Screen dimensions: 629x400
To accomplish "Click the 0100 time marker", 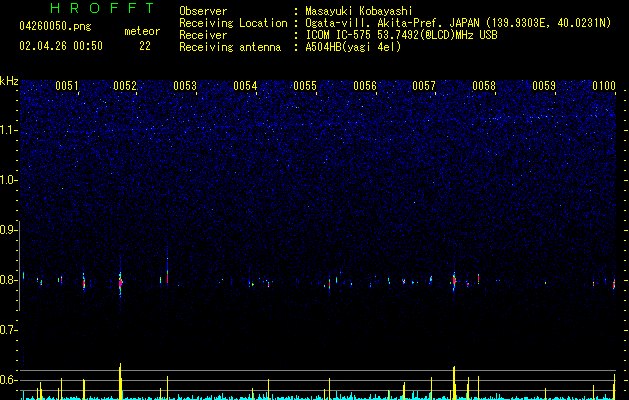I will coord(604,86).
